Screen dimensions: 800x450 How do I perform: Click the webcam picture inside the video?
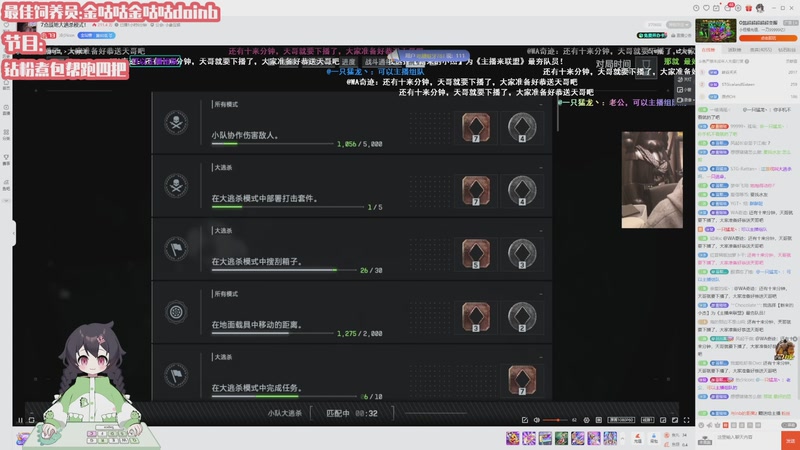pos(652,180)
